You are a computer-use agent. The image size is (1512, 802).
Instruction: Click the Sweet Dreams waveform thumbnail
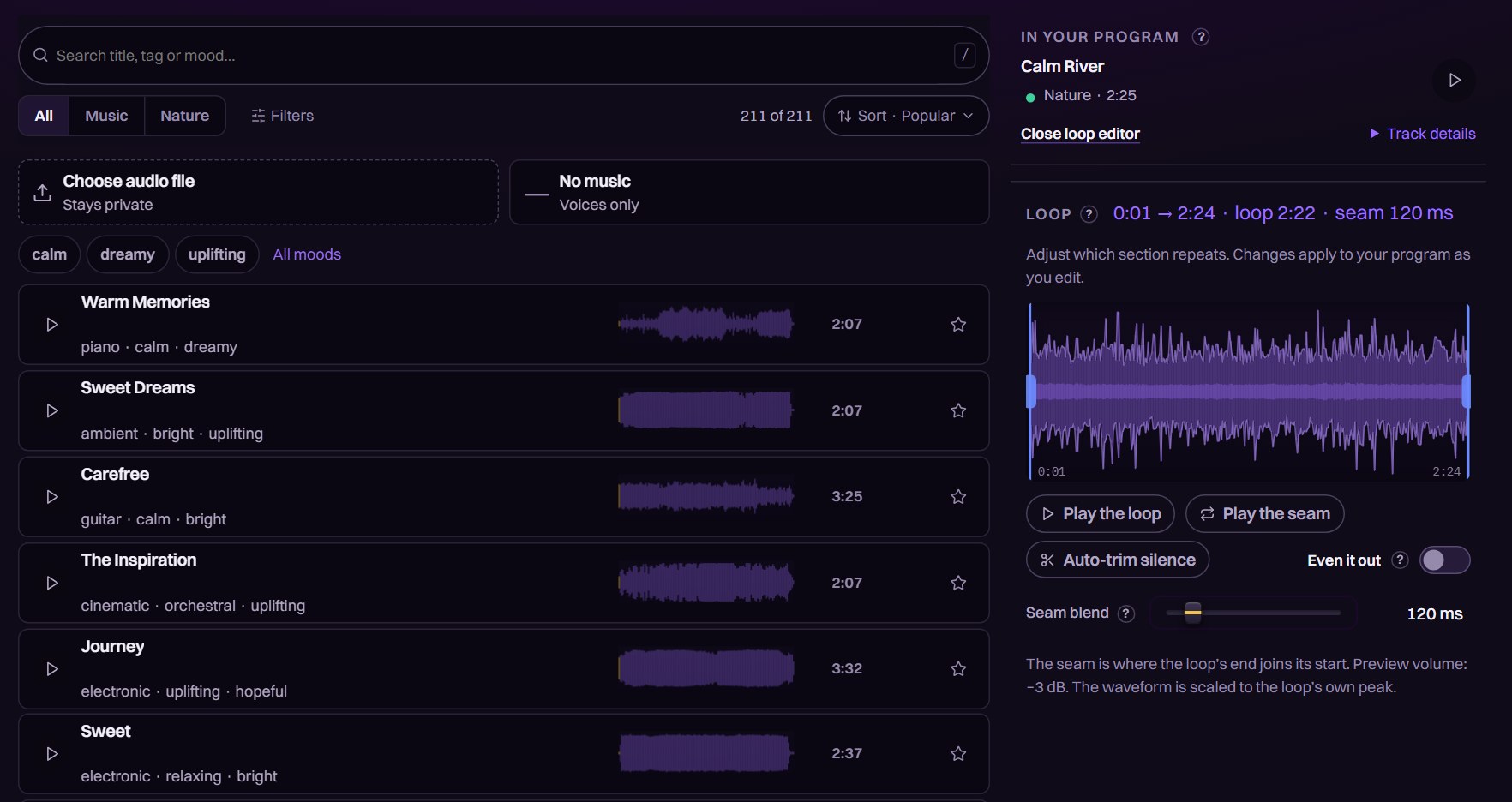[x=705, y=410]
